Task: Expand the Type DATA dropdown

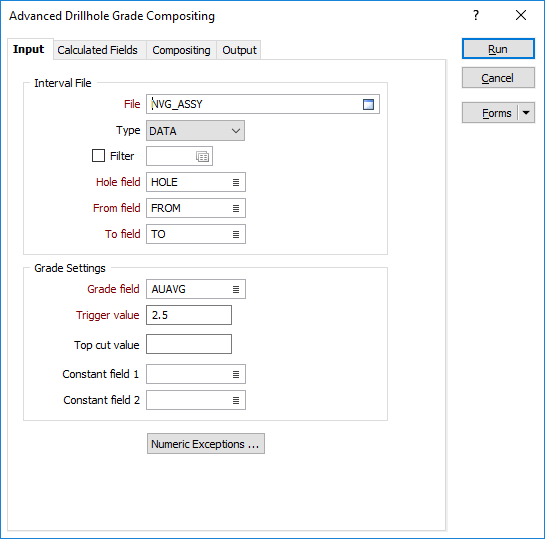Action: tap(195, 131)
